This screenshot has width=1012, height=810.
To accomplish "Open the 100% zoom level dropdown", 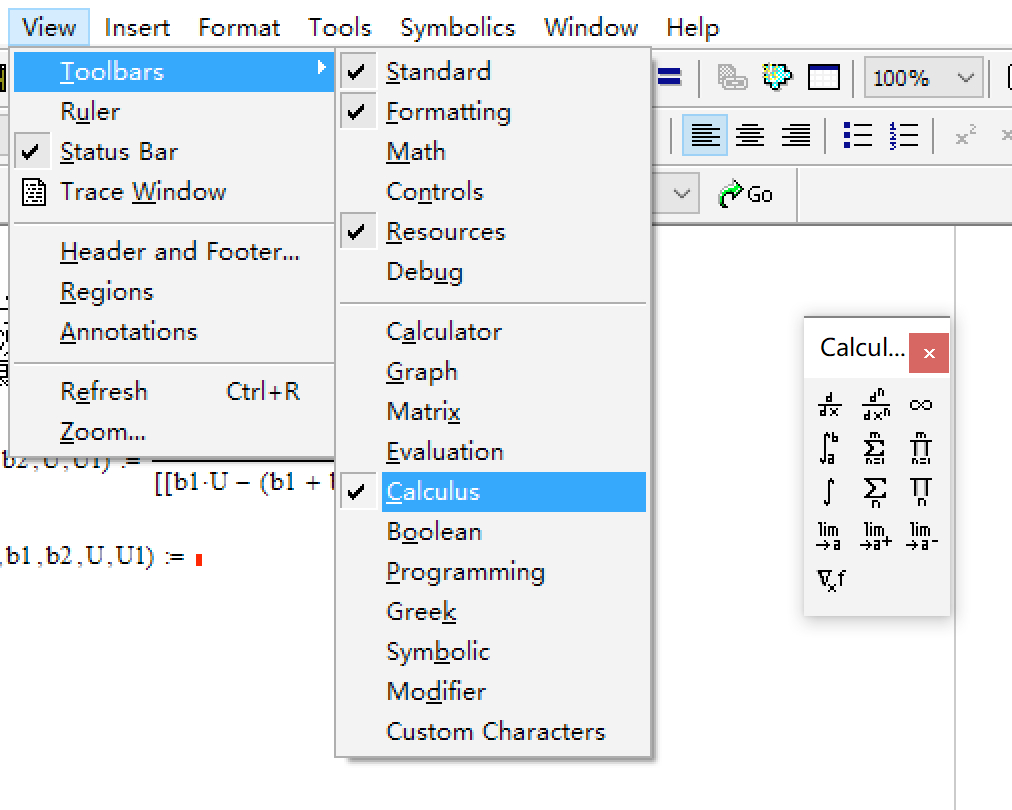I will [x=965, y=78].
